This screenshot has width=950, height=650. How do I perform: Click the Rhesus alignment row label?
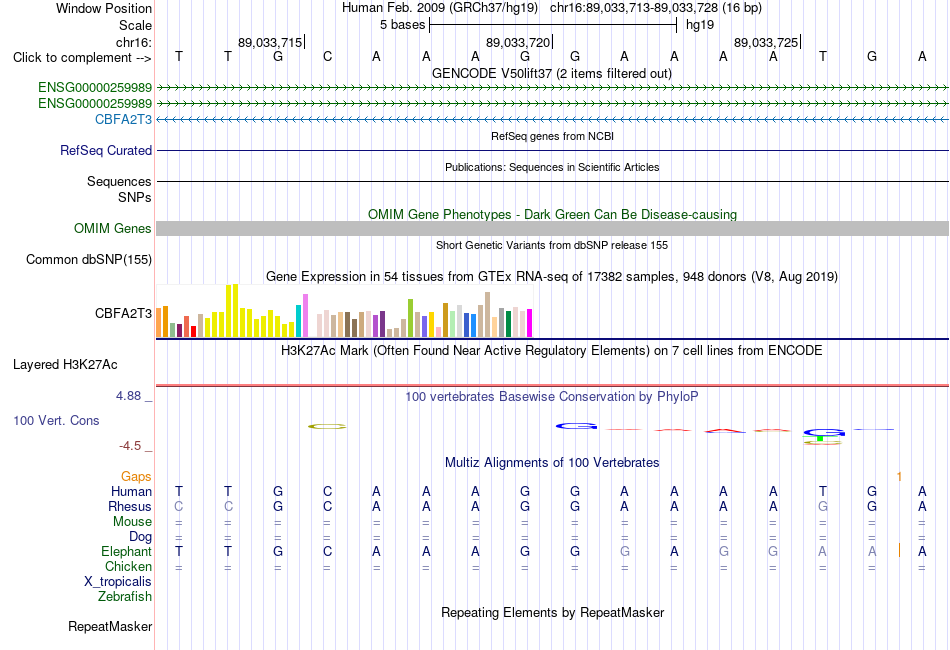pyautogui.click(x=130, y=506)
